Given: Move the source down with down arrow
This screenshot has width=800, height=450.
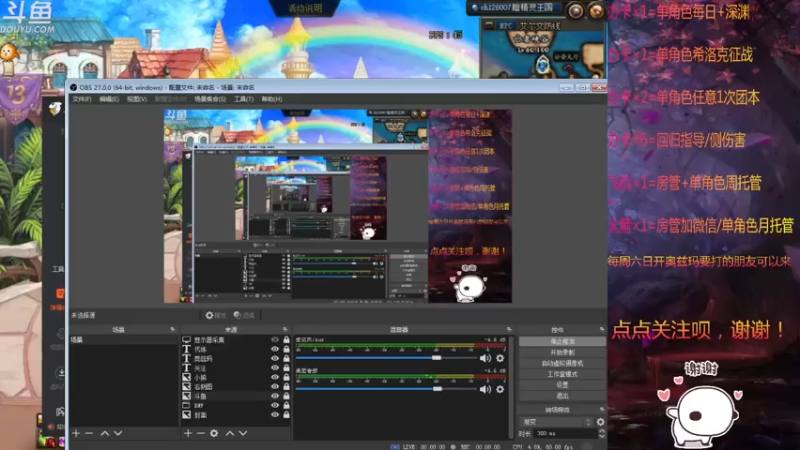Looking at the screenshot, I should point(243,433).
